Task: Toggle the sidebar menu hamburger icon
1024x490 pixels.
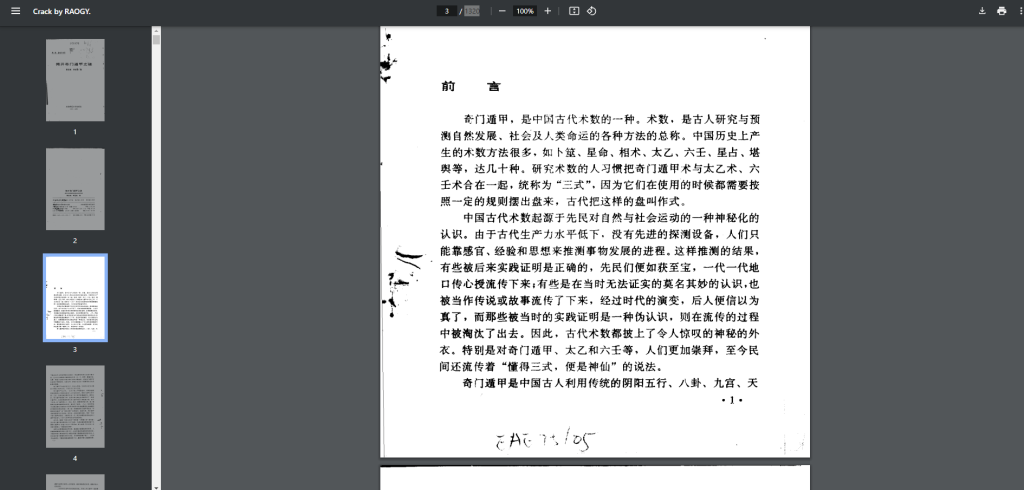Action: click(x=16, y=11)
